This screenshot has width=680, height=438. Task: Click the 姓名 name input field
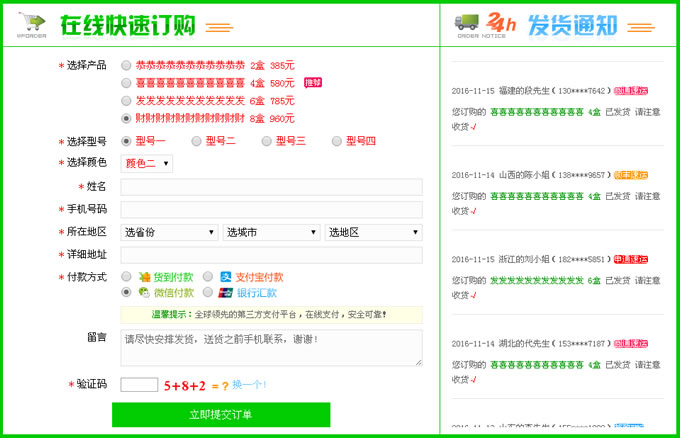pos(271,187)
